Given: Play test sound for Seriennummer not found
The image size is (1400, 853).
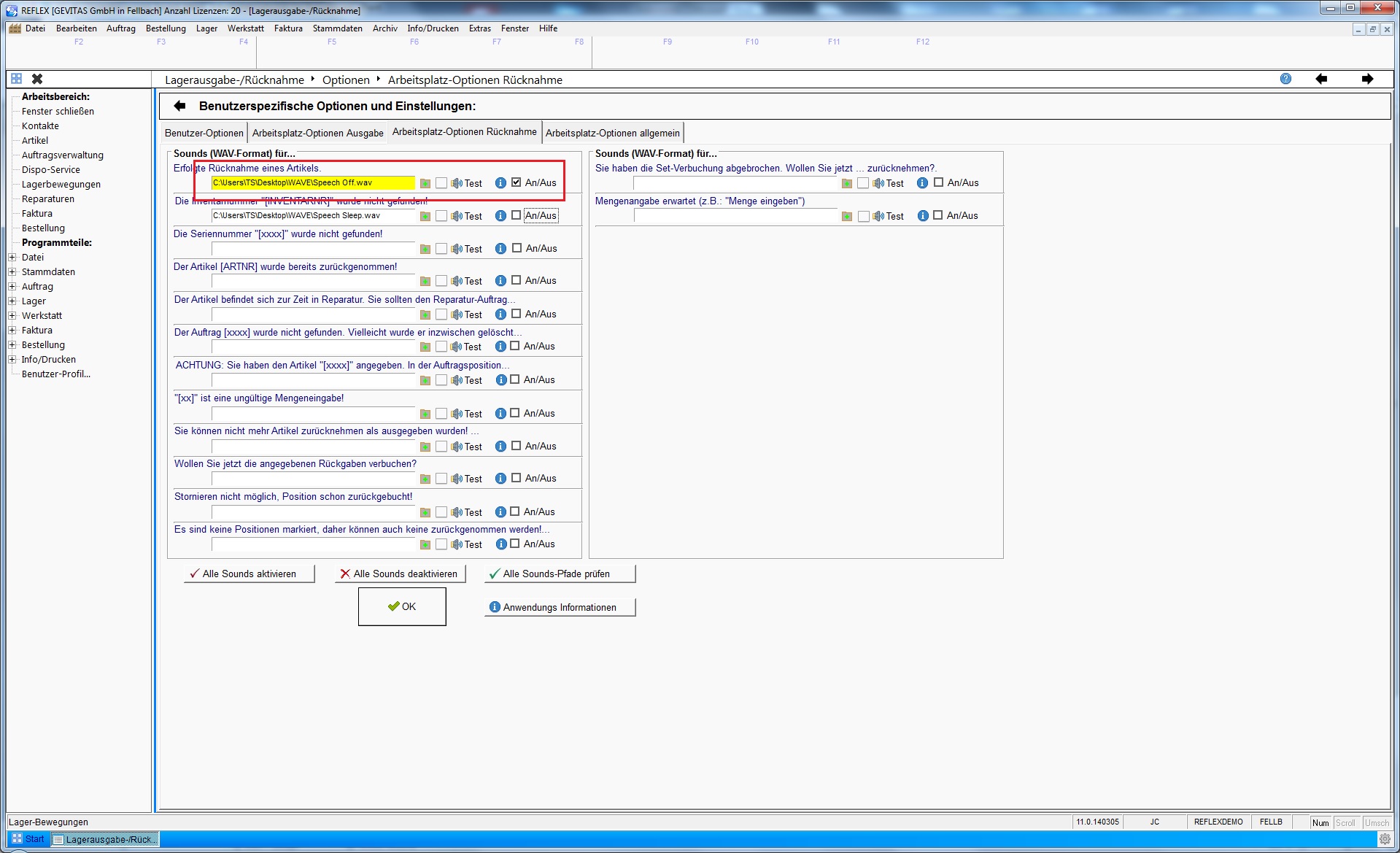Looking at the screenshot, I should (467, 249).
